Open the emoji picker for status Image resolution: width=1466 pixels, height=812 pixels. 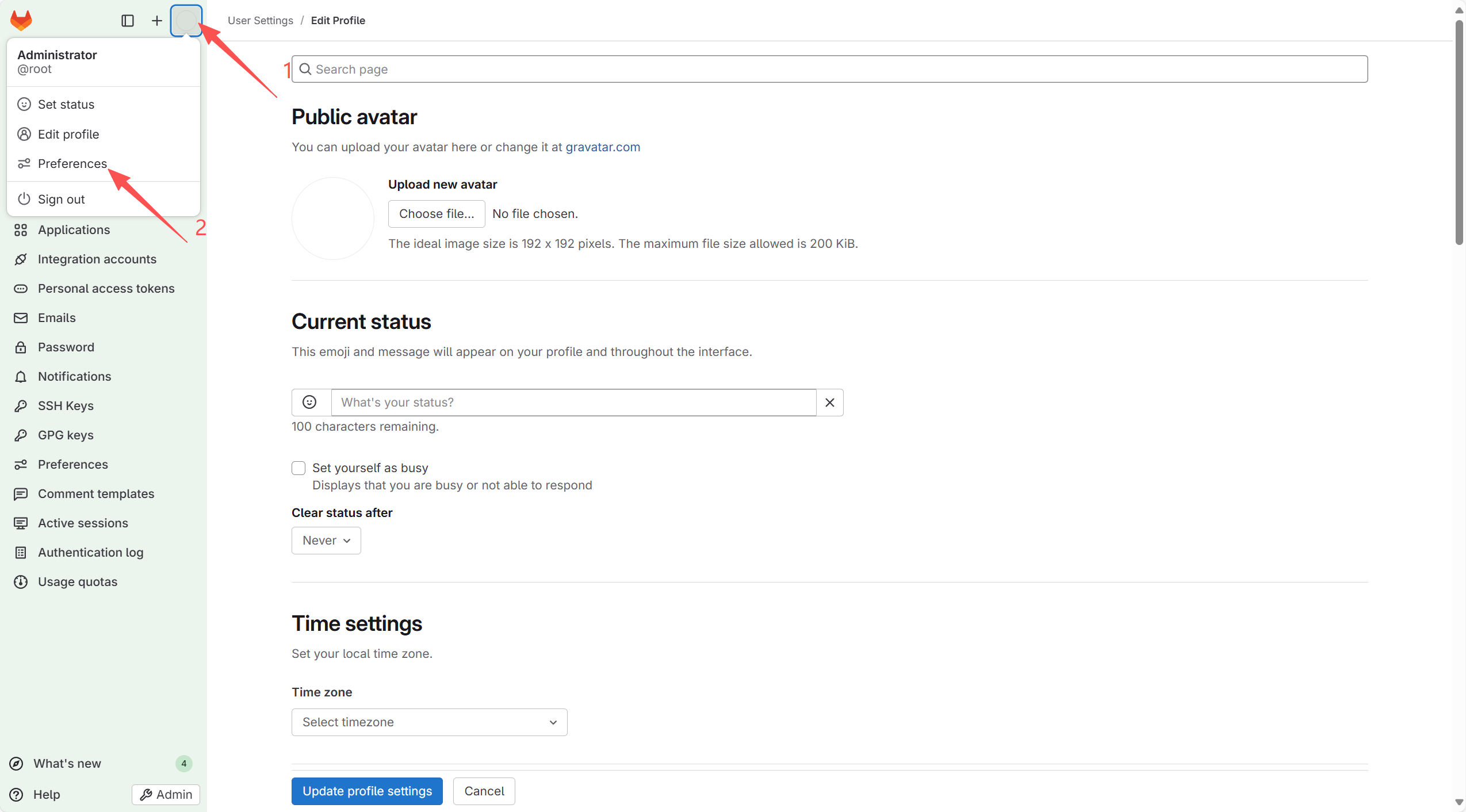pos(310,403)
